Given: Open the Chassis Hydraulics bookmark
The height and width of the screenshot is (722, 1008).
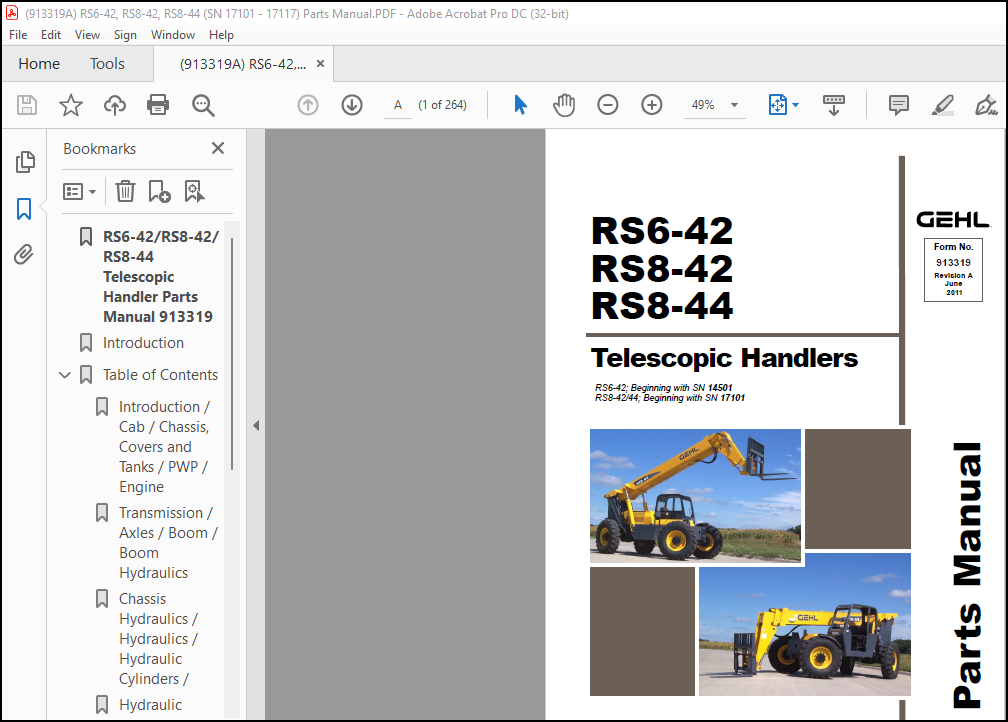Looking at the screenshot, I should [158, 638].
